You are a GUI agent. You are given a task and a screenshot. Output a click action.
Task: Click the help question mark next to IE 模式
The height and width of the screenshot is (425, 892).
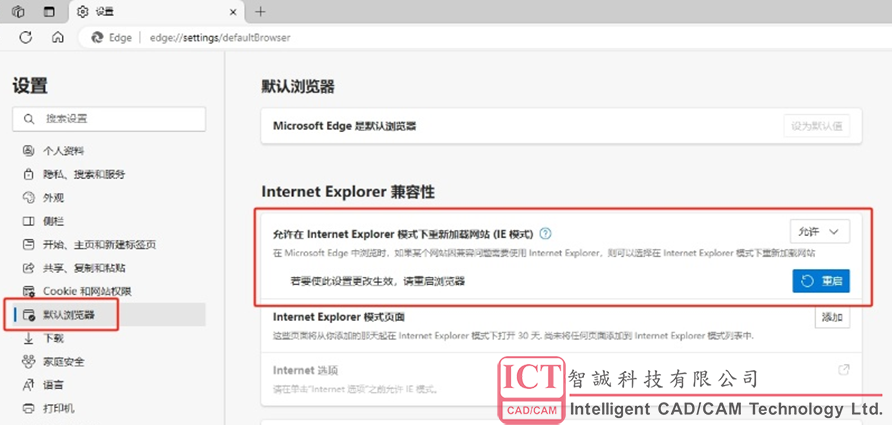[546, 233]
